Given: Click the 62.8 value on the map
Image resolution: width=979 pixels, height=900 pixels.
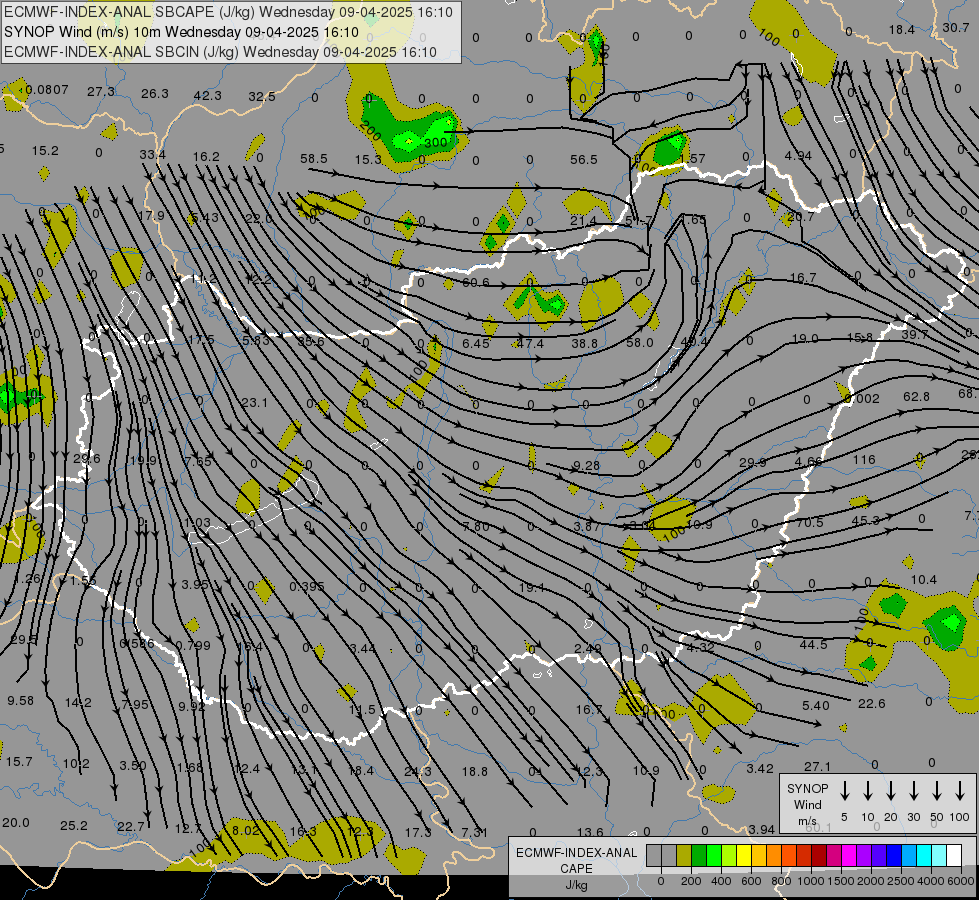Looking at the screenshot, I should [x=917, y=397].
